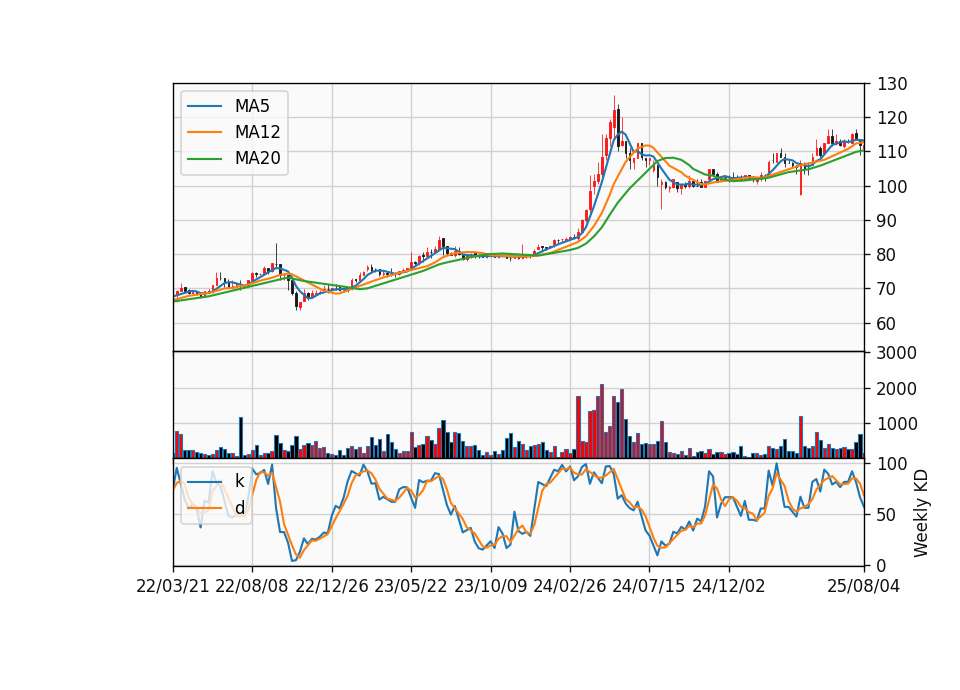Click the 50 KD axis label
960x690 pixels.
(887, 515)
